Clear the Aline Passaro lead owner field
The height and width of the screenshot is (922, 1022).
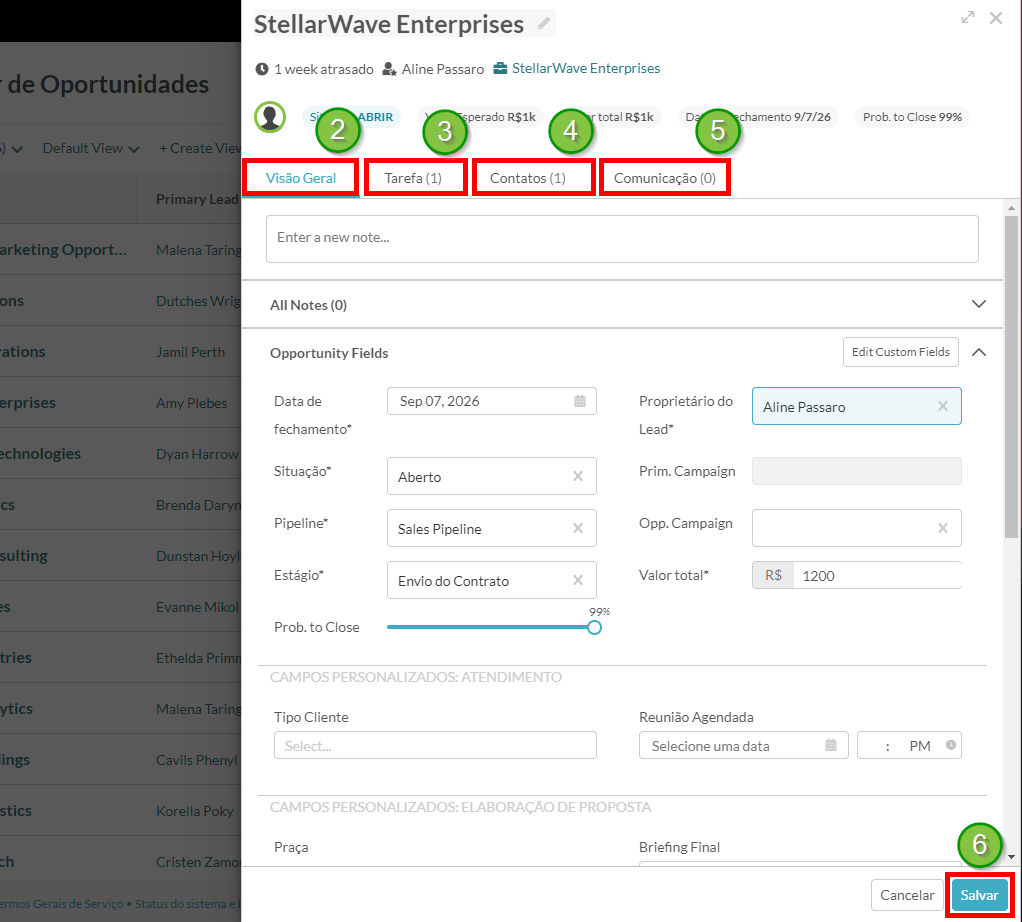pos(942,407)
